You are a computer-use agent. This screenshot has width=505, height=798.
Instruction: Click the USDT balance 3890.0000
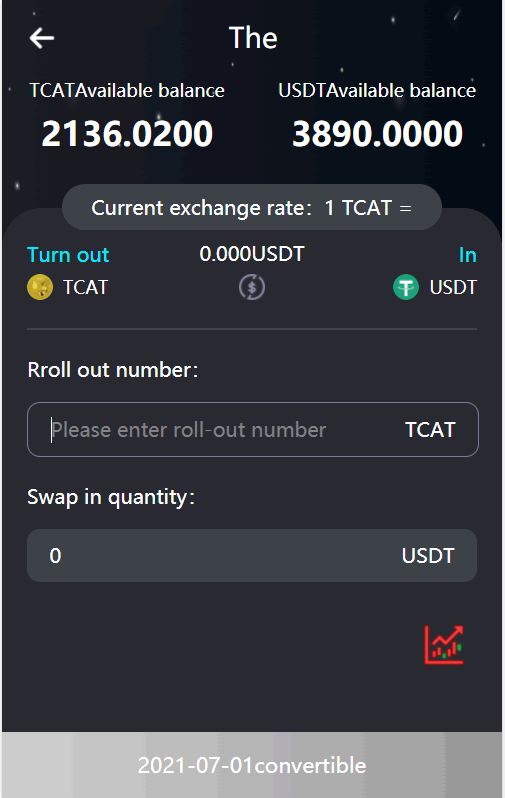(x=378, y=134)
